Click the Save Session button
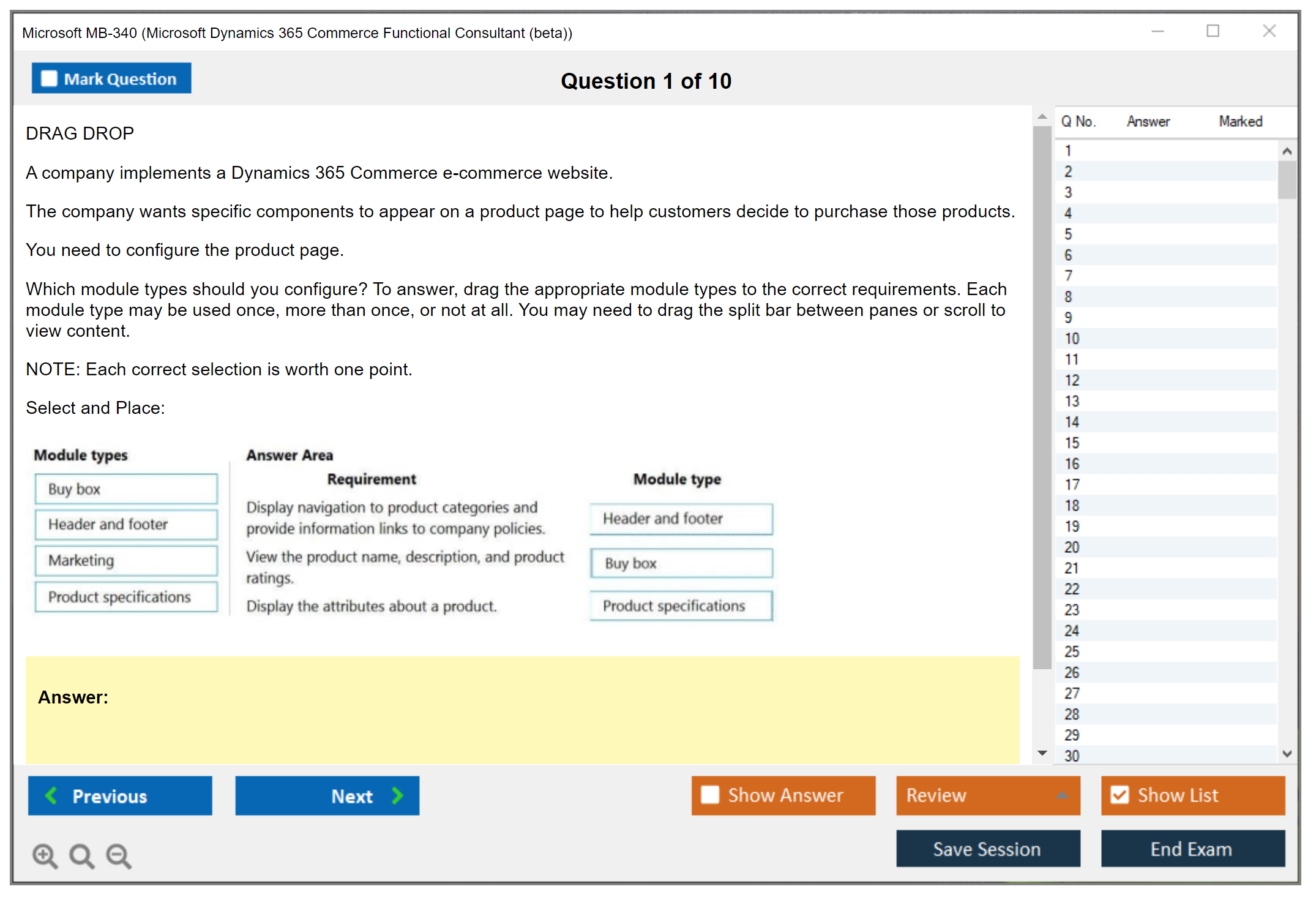This screenshot has width=1316, height=900. click(x=987, y=849)
